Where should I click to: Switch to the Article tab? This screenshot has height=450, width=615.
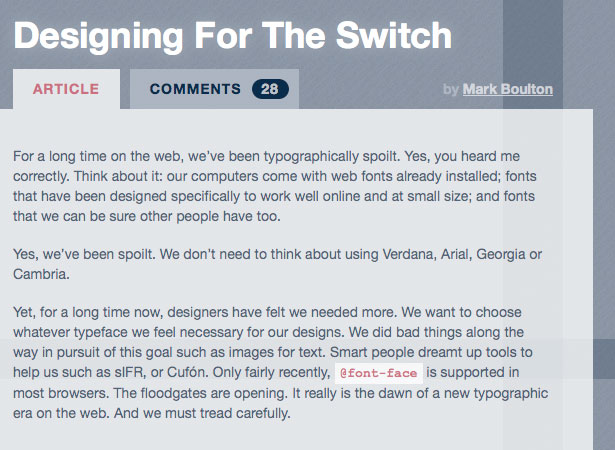[66, 89]
